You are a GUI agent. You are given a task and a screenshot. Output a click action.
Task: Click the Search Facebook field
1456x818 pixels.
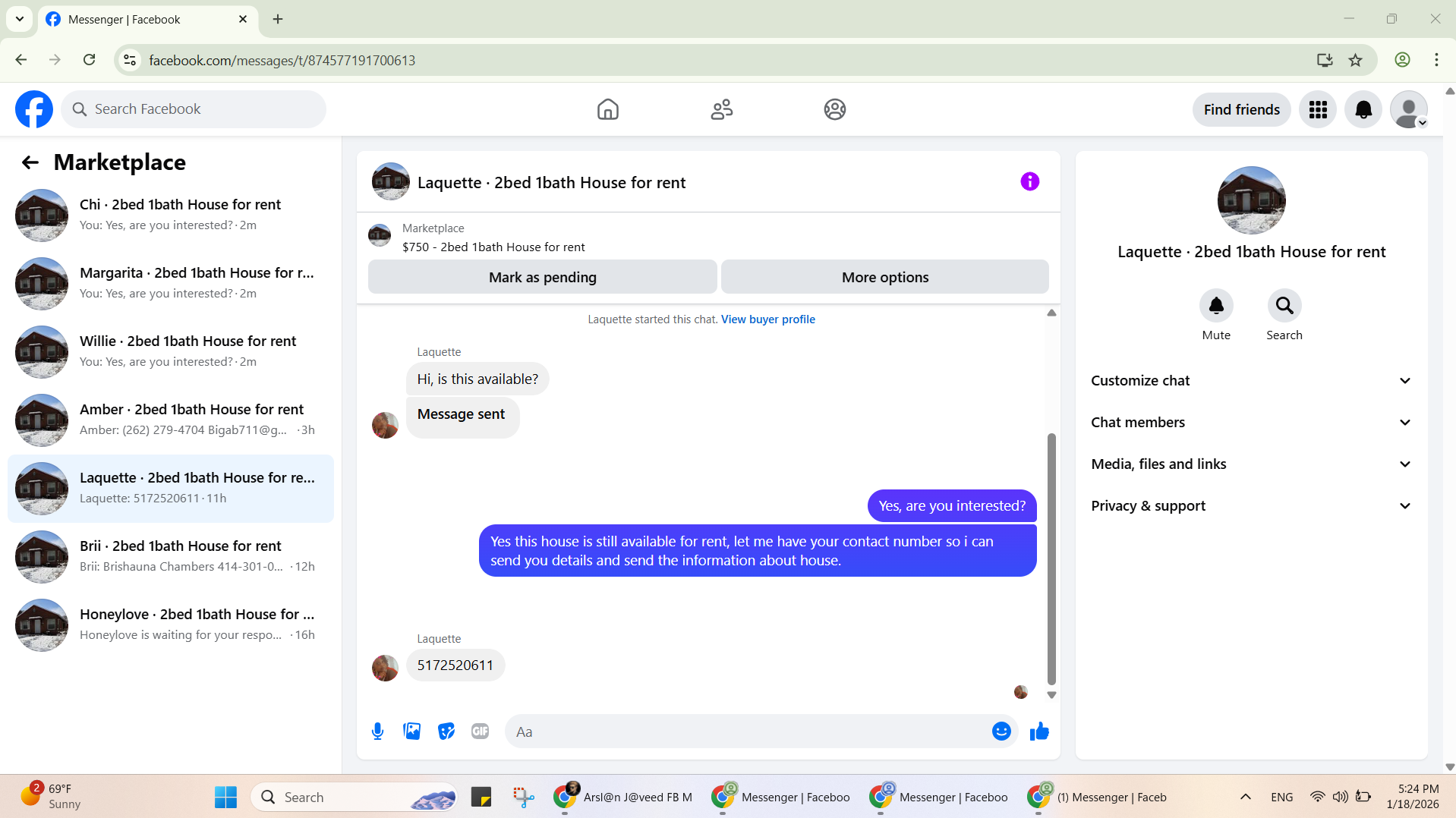pyautogui.click(x=194, y=109)
